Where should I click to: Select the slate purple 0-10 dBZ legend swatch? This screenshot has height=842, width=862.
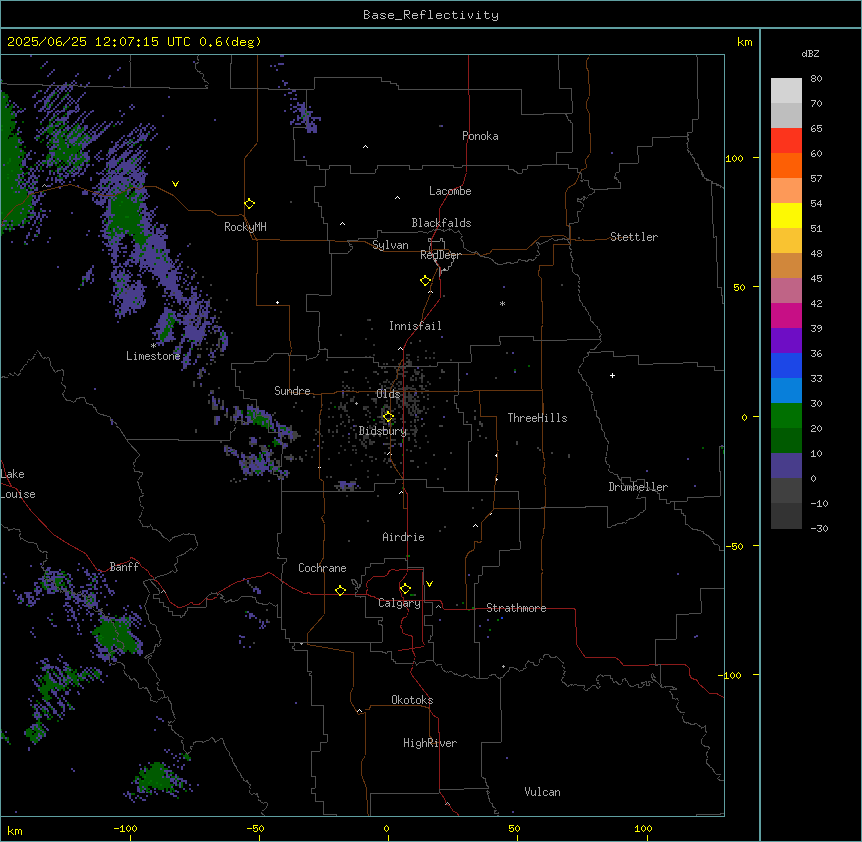[x=786, y=466]
